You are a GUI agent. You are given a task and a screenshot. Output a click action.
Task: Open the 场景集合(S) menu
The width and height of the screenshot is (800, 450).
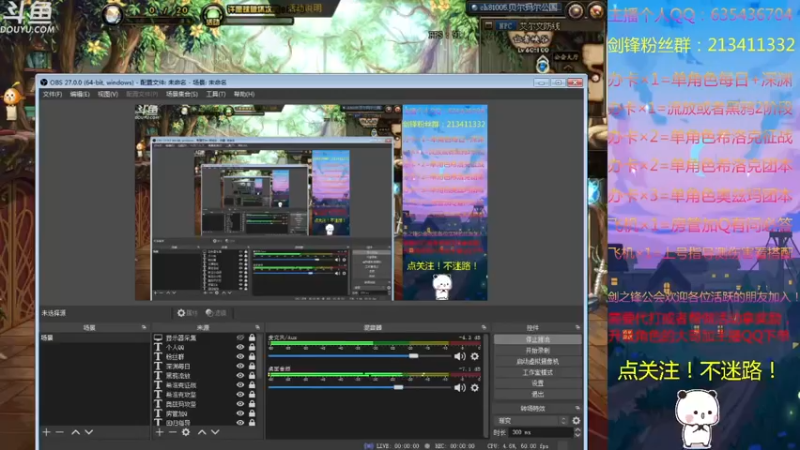(182, 94)
